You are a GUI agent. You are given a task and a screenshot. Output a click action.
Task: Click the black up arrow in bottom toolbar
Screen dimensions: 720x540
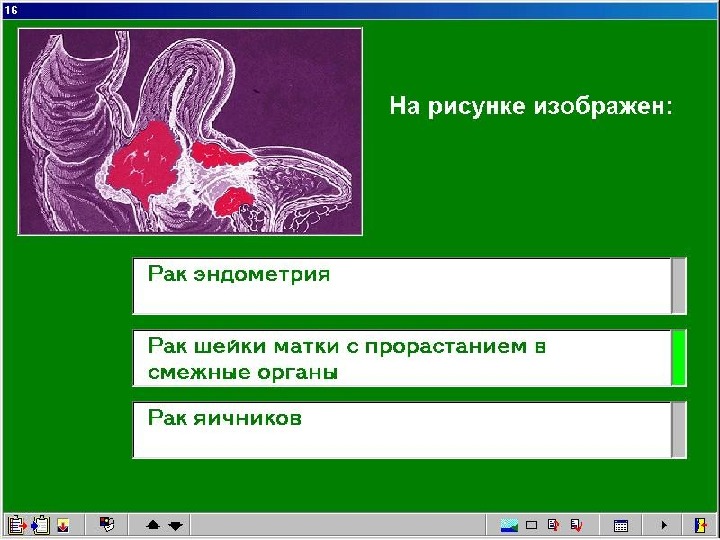153,525
